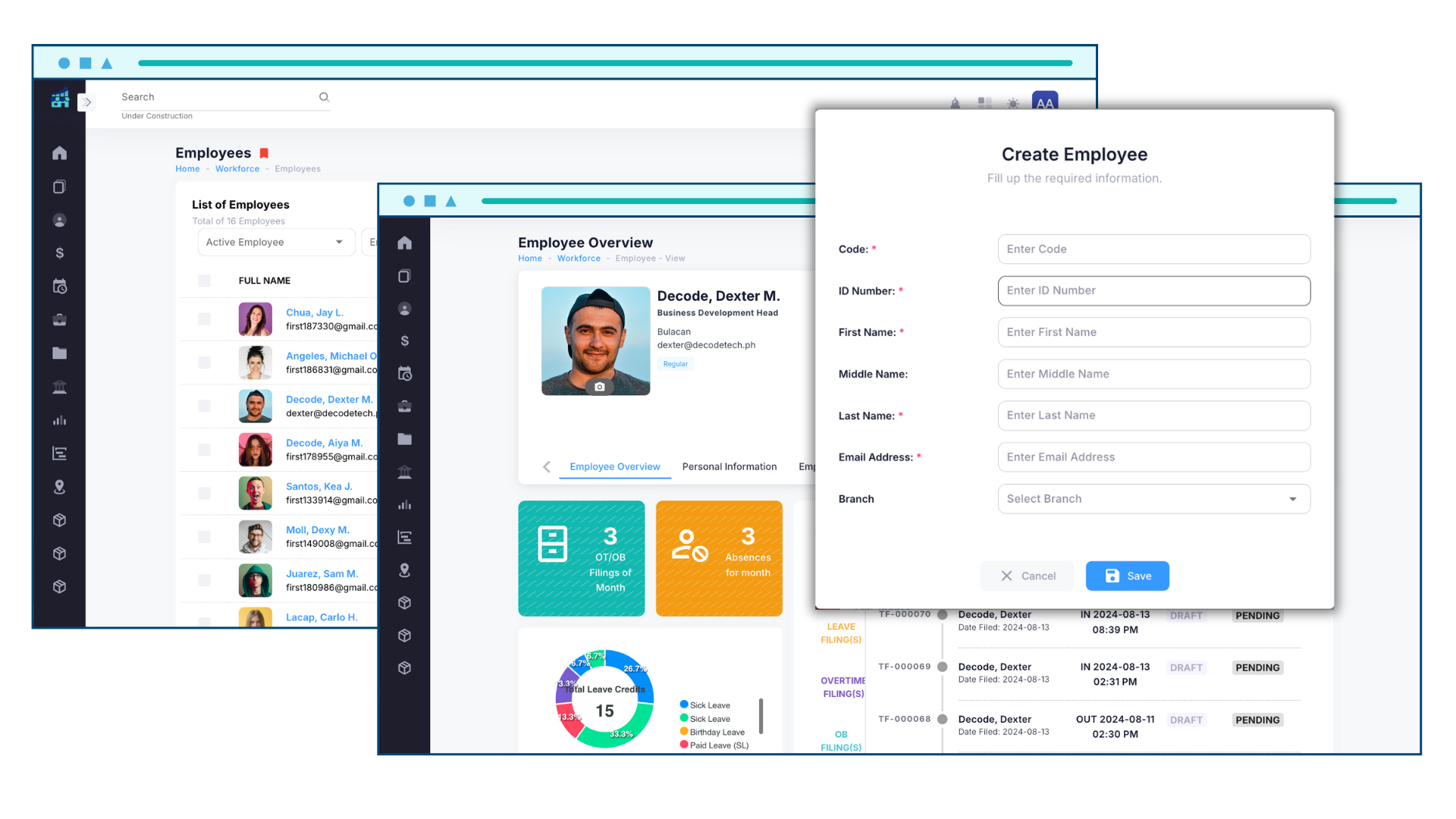Click the ID Number input field
The width and height of the screenshot is (1456, 819).
1154,290
